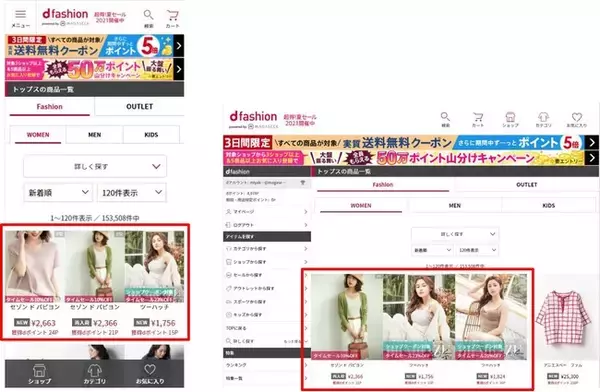The width and height of the screenshot is (600, 392).
Task: Open the mobile green cardigan ¥2,366 product
Action: (x=95, y=283)
